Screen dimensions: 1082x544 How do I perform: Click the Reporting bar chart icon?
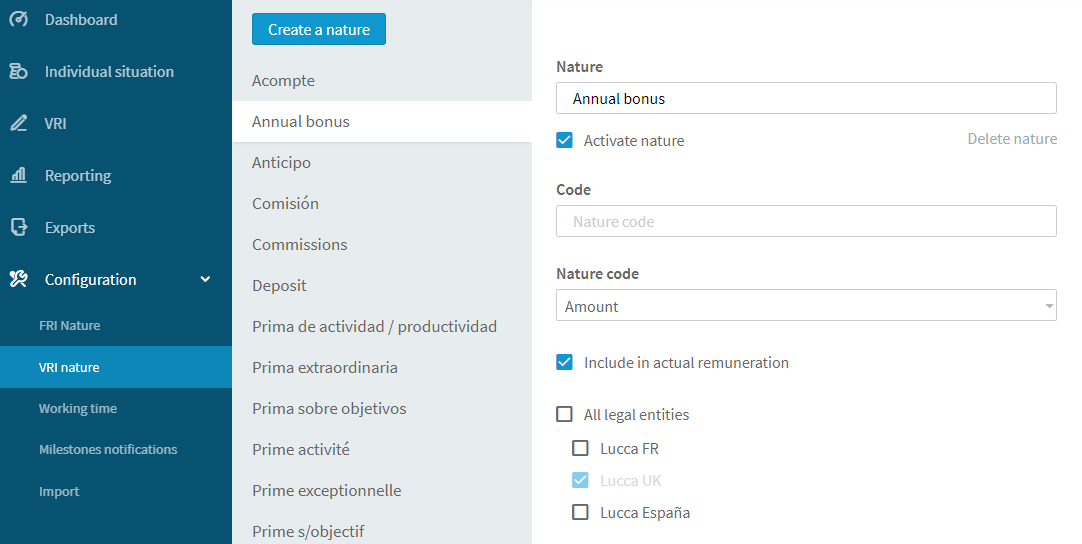pos(18,175)
